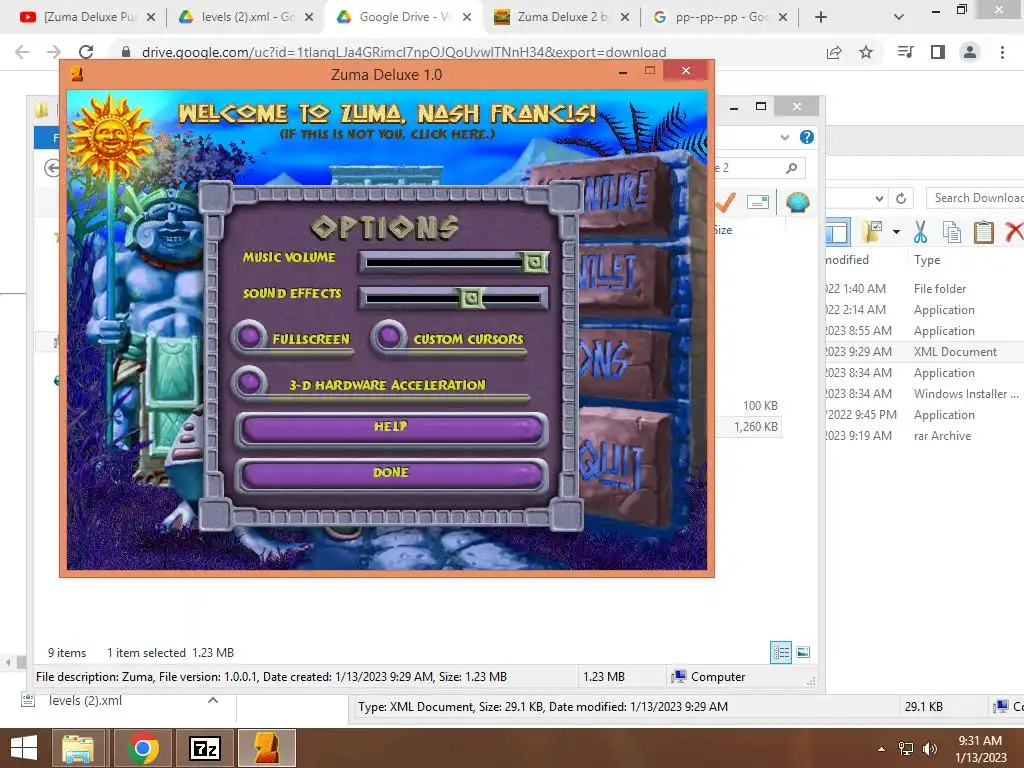Refresh the Downloads folder view
Screen dimensions: 1024x768
[901, 199]
